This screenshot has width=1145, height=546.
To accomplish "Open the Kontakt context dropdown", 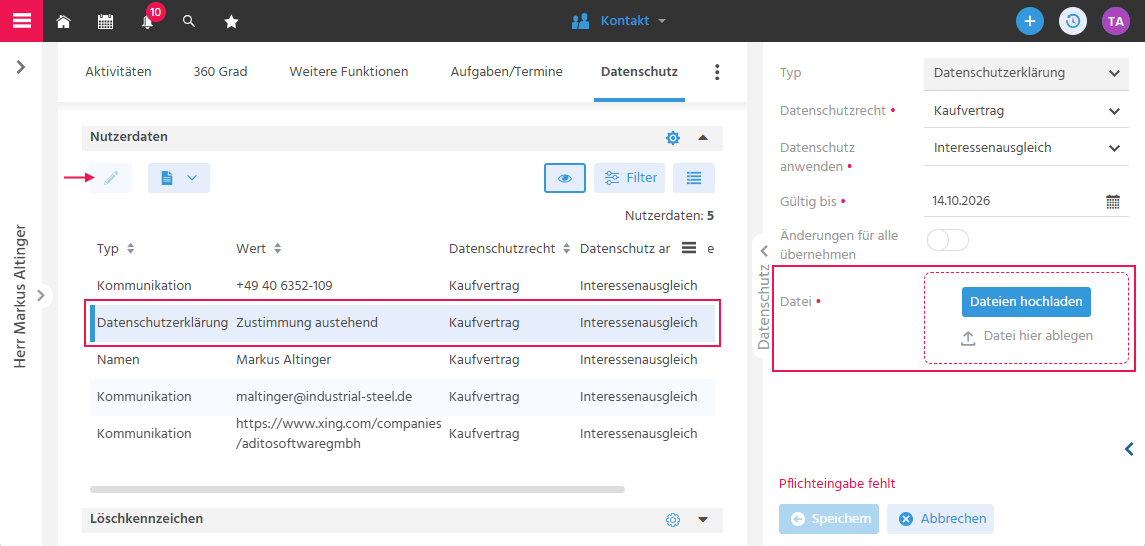I will (x=619, y=21).
